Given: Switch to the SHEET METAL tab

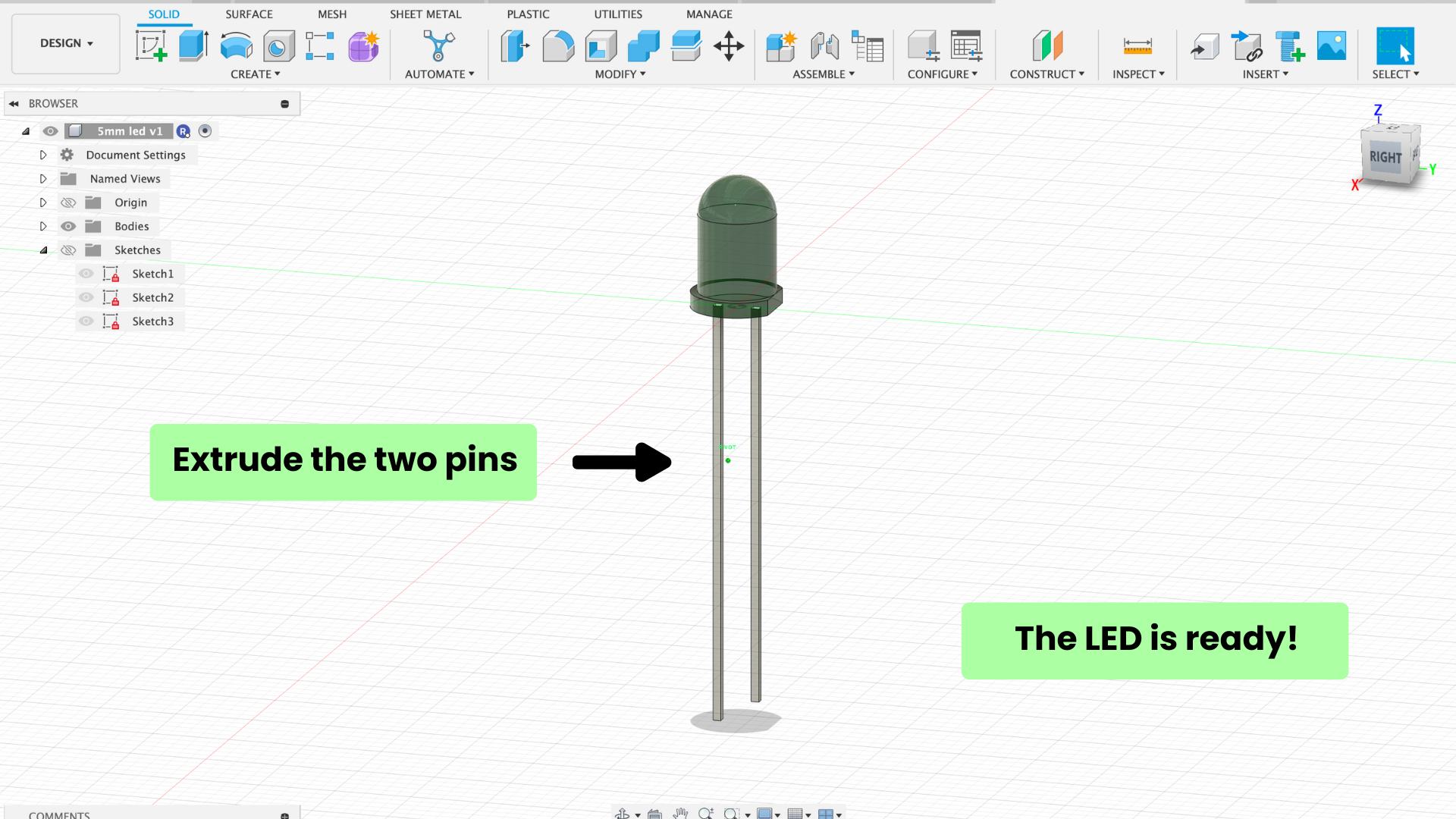Looking at the screenshot, I should 425,14.
